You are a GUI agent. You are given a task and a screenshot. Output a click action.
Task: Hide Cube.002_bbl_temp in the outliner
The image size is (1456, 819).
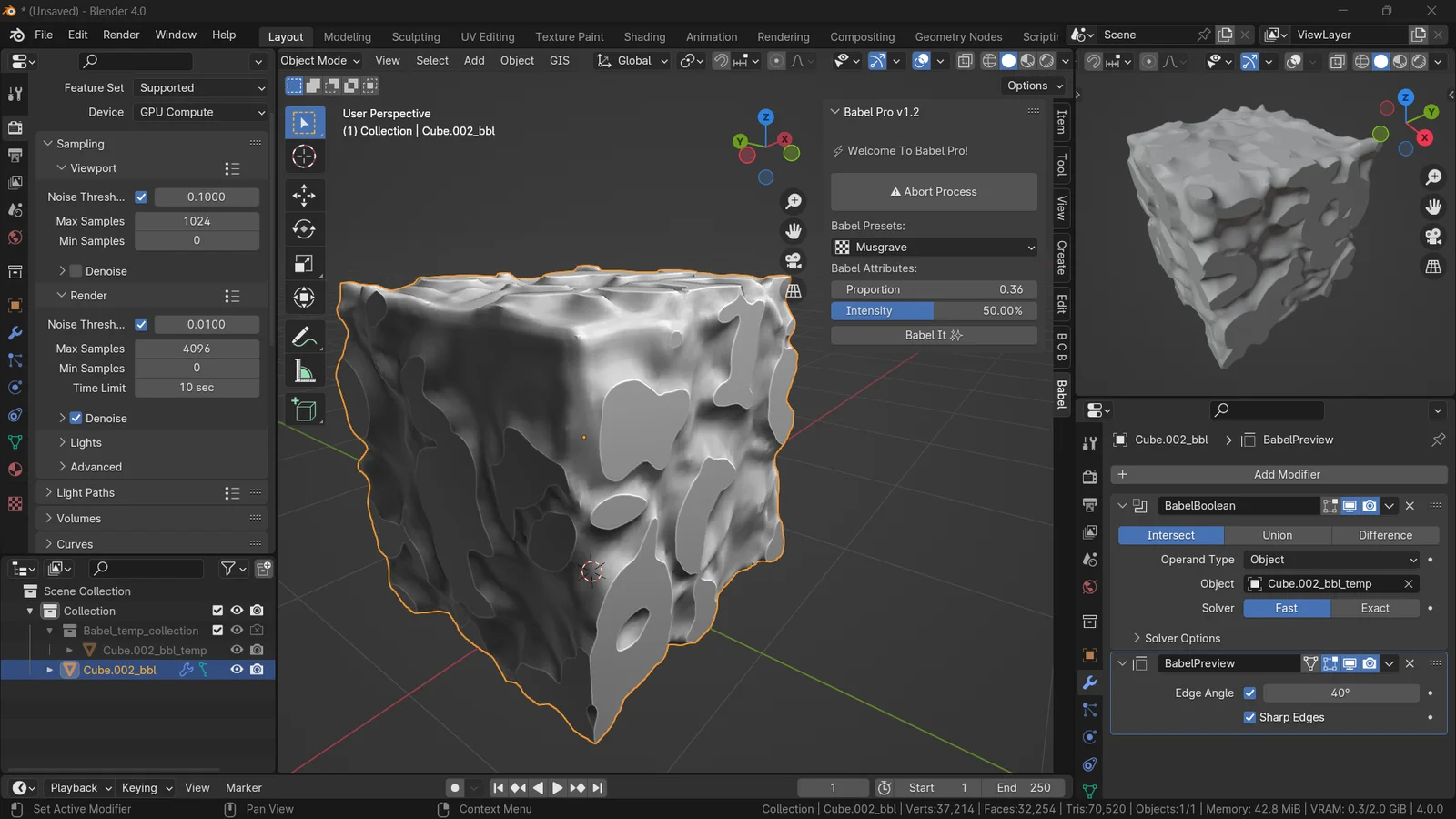[236, 650]
